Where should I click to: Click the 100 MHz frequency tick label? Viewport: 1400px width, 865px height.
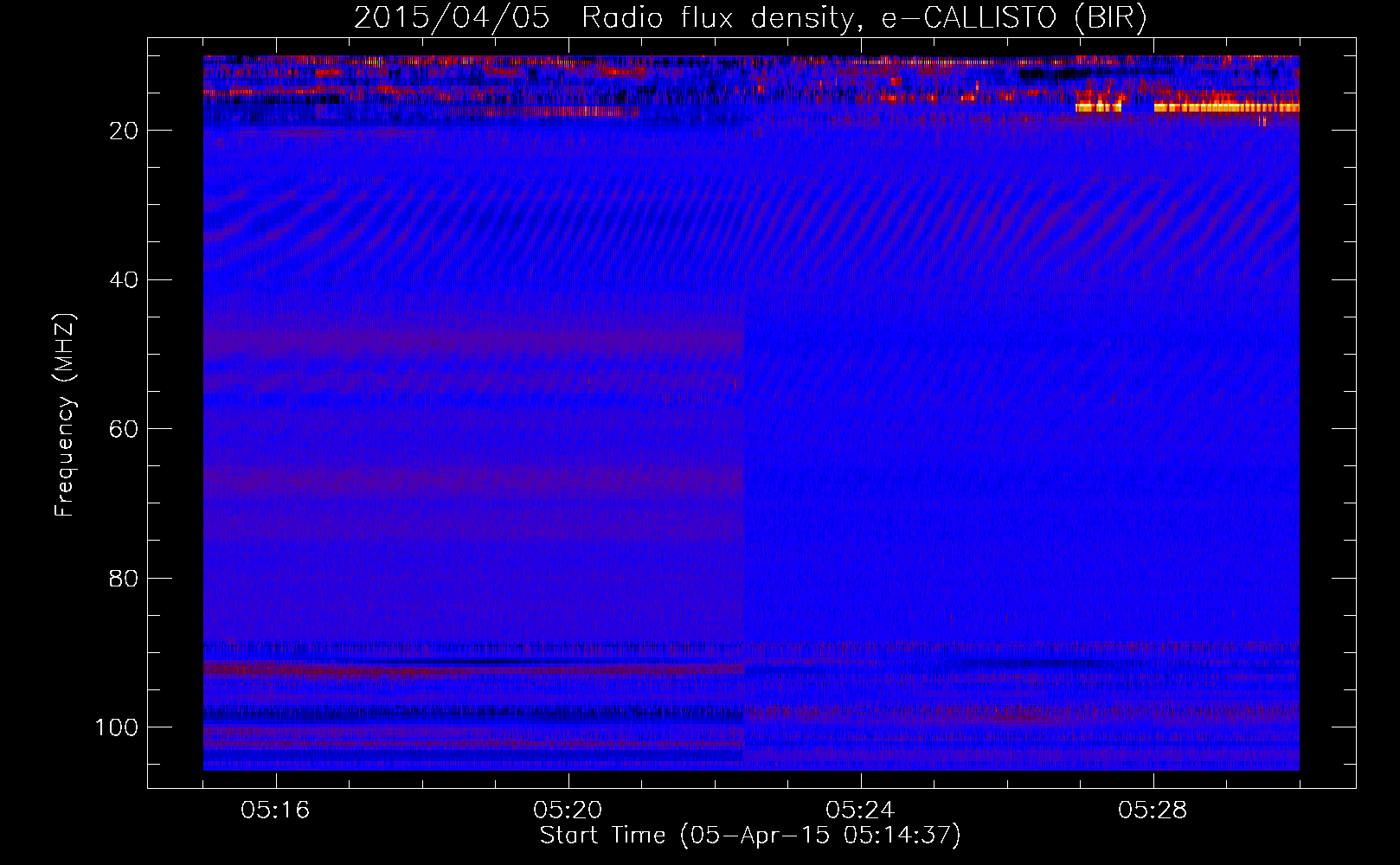point(117,727)
